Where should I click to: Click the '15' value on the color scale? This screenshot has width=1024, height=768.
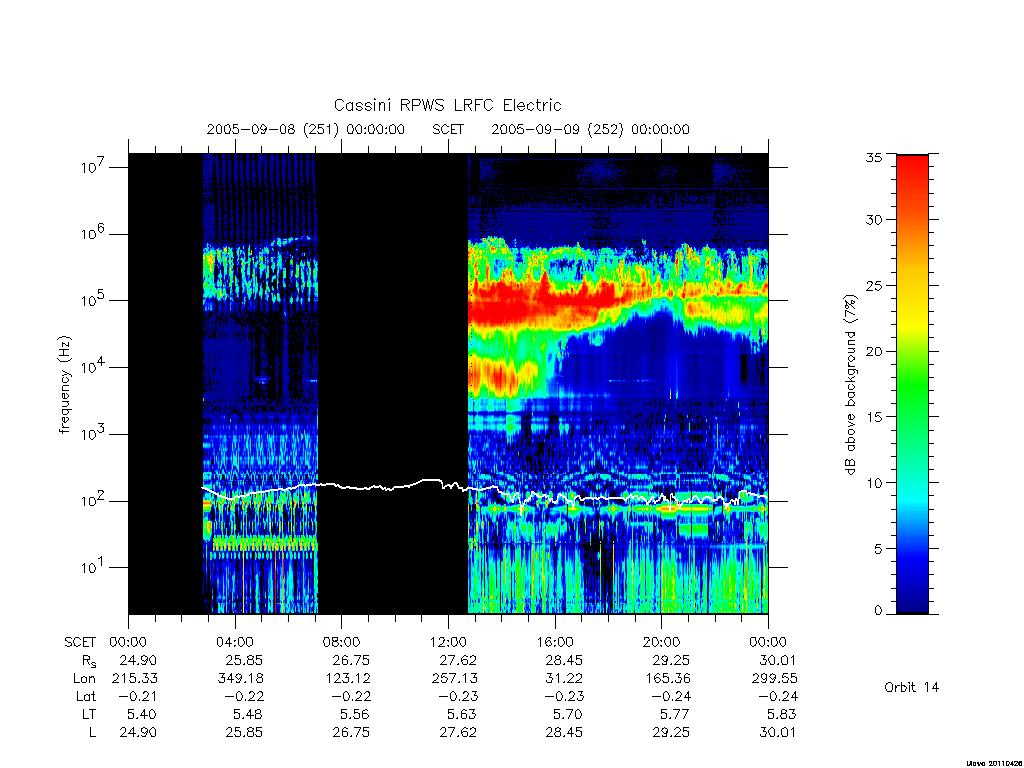coord(873,417)
